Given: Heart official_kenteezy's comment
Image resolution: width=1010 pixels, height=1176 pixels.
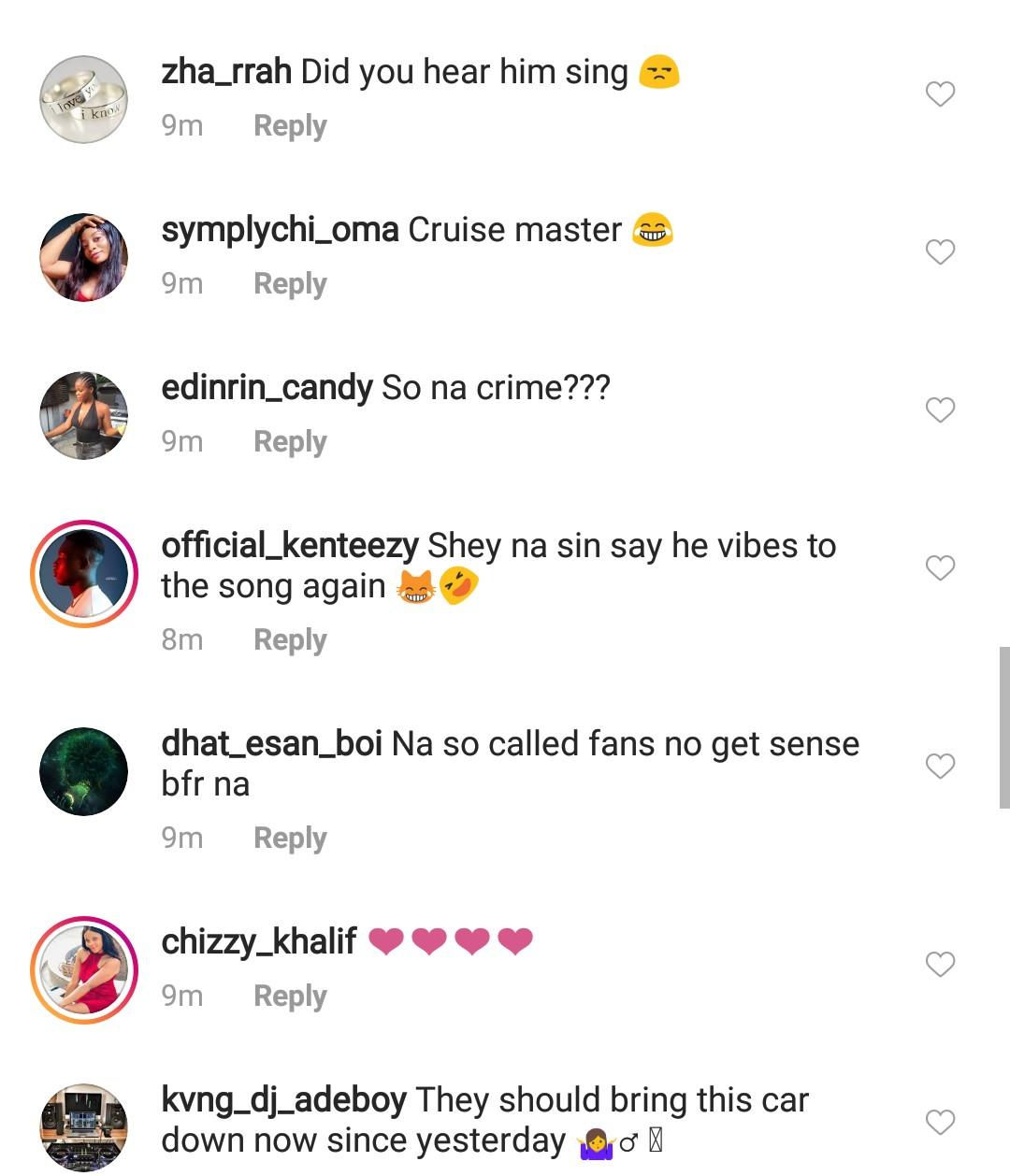Looking at the screenshot, I should click(x=940, y=568).
